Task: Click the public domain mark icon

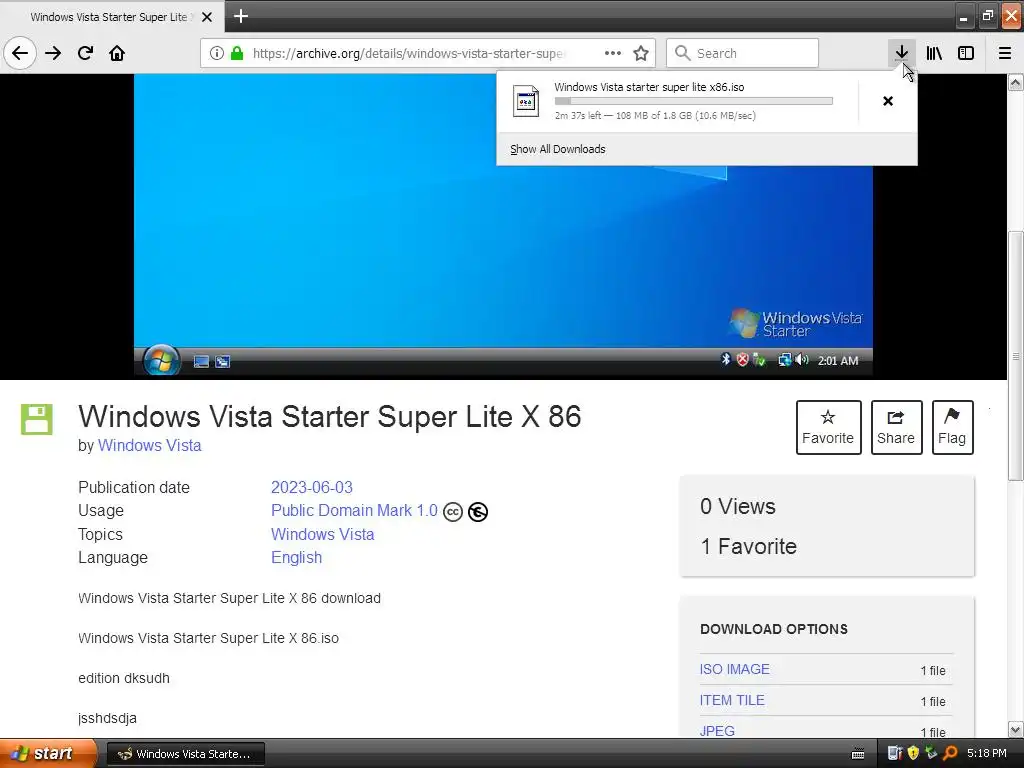Action: point(478,512)
